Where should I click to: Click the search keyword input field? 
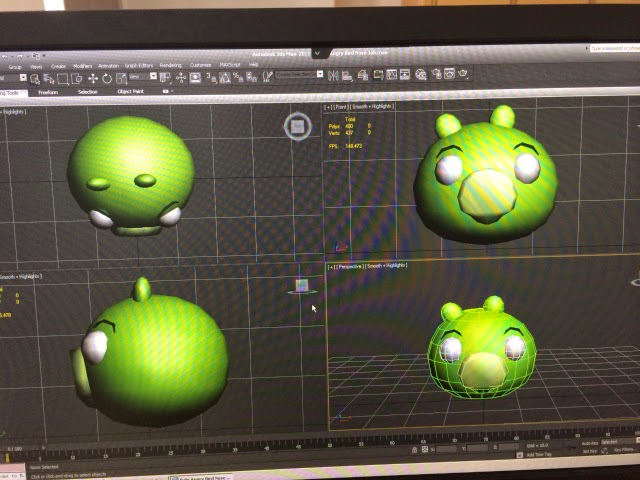[x=615, y=49]
